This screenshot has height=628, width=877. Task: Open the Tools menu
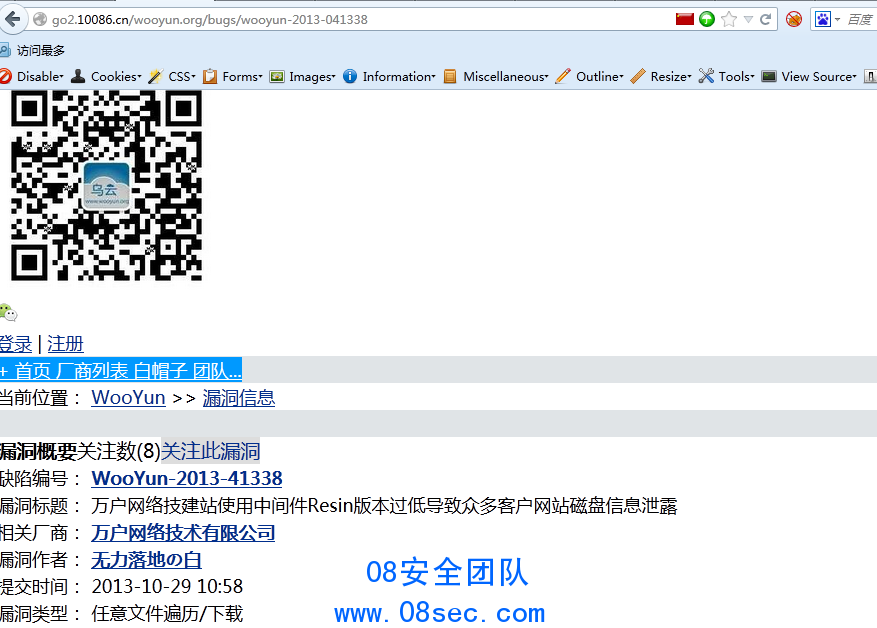727,76
